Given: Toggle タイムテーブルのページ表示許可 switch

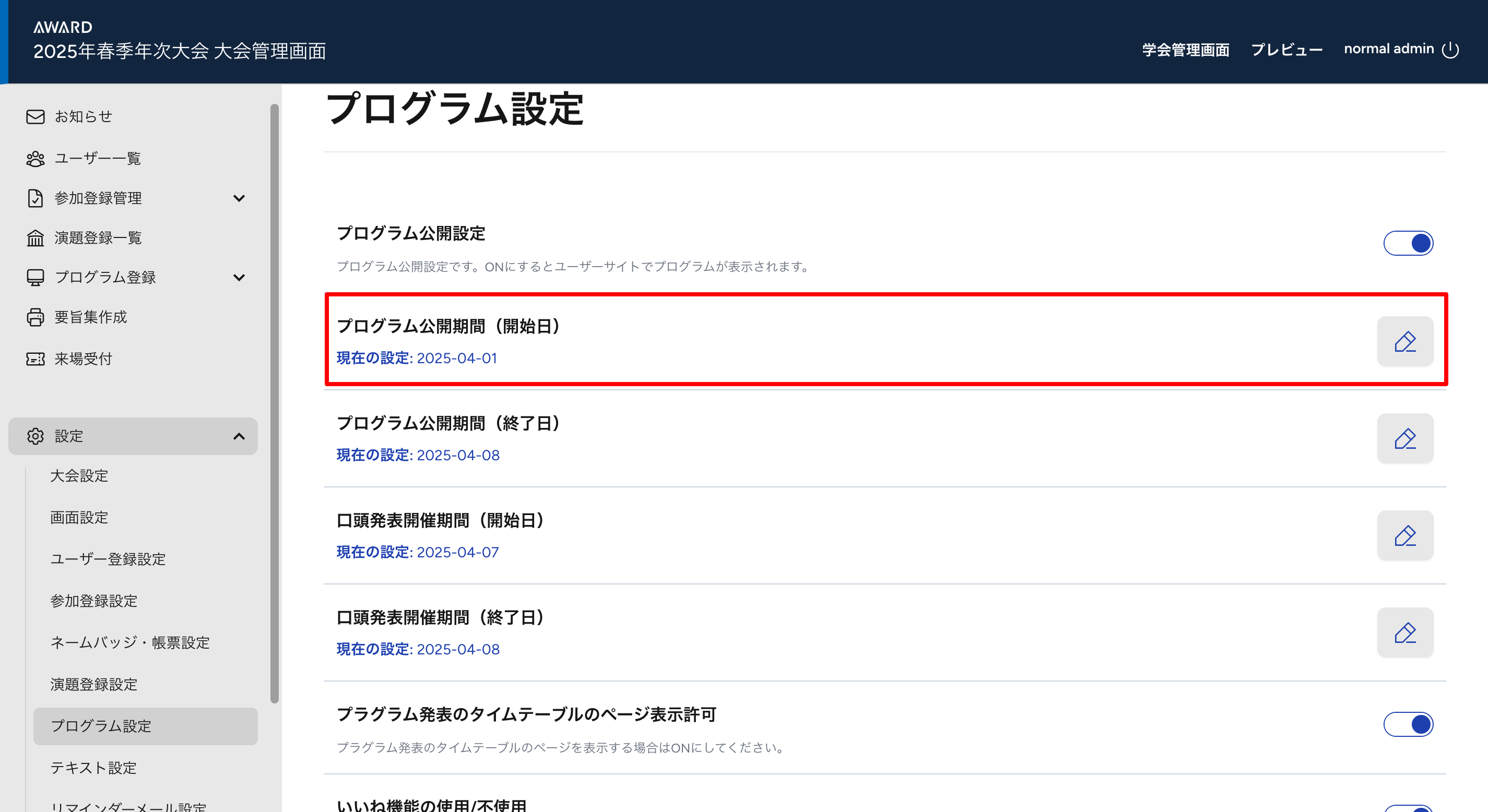Looking at the screenshot, I should (1408, 724).
